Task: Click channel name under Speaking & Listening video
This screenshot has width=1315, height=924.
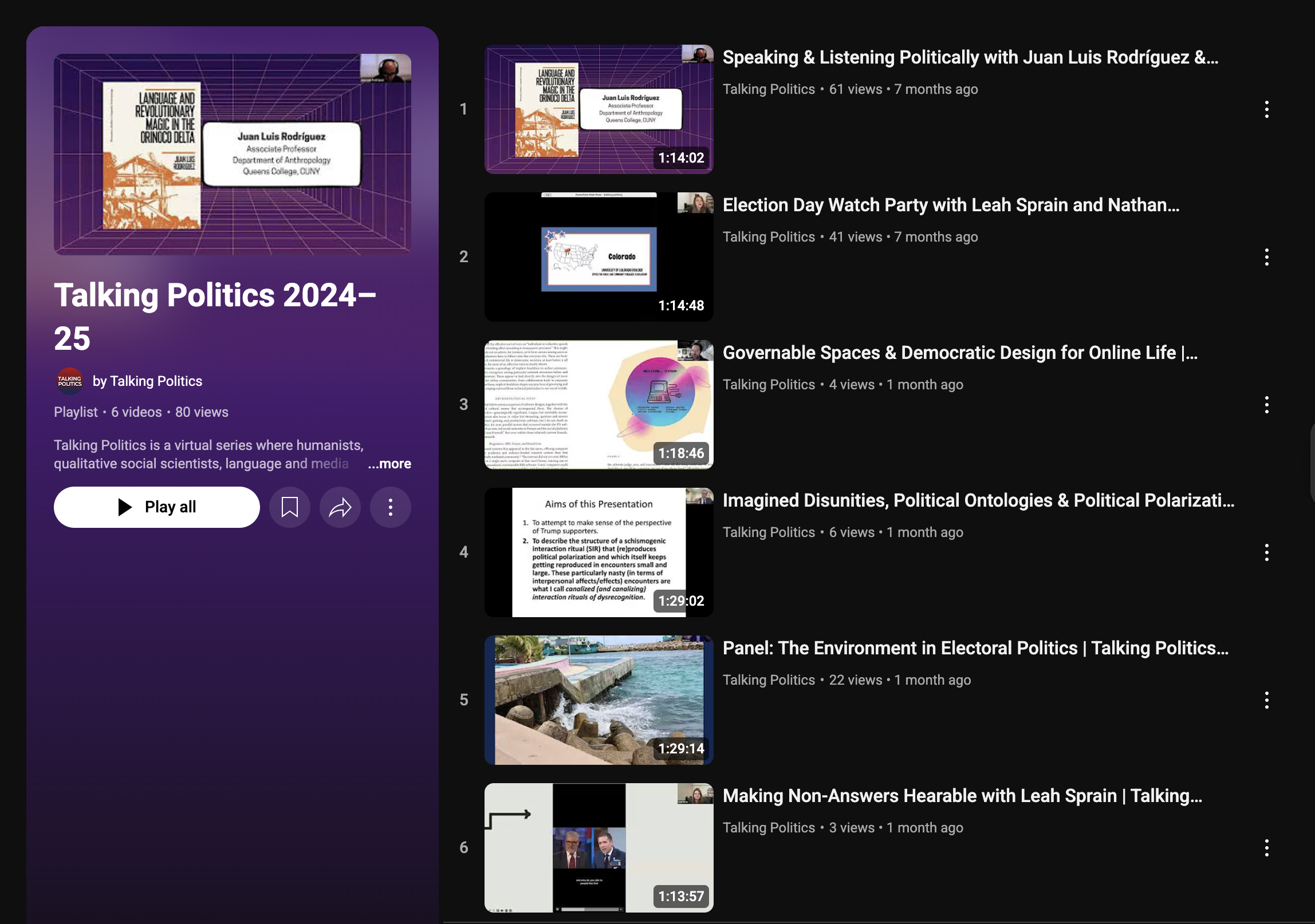Action: click(769, 89)
